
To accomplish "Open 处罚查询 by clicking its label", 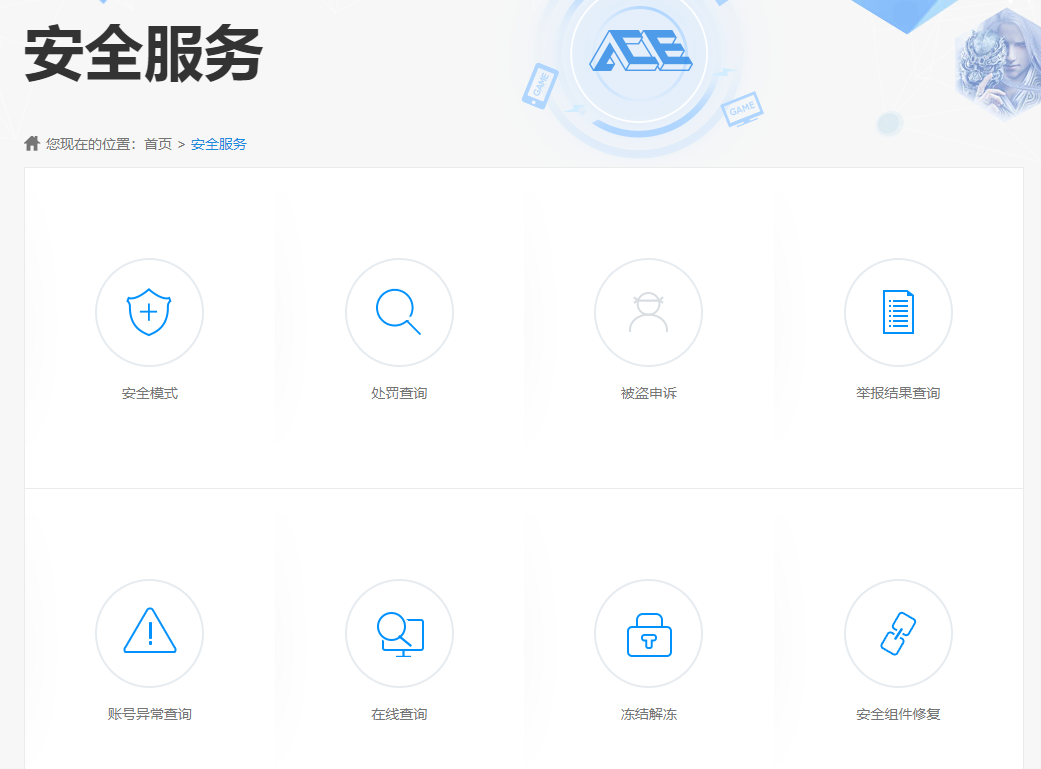I will click(x=399, y=392).
